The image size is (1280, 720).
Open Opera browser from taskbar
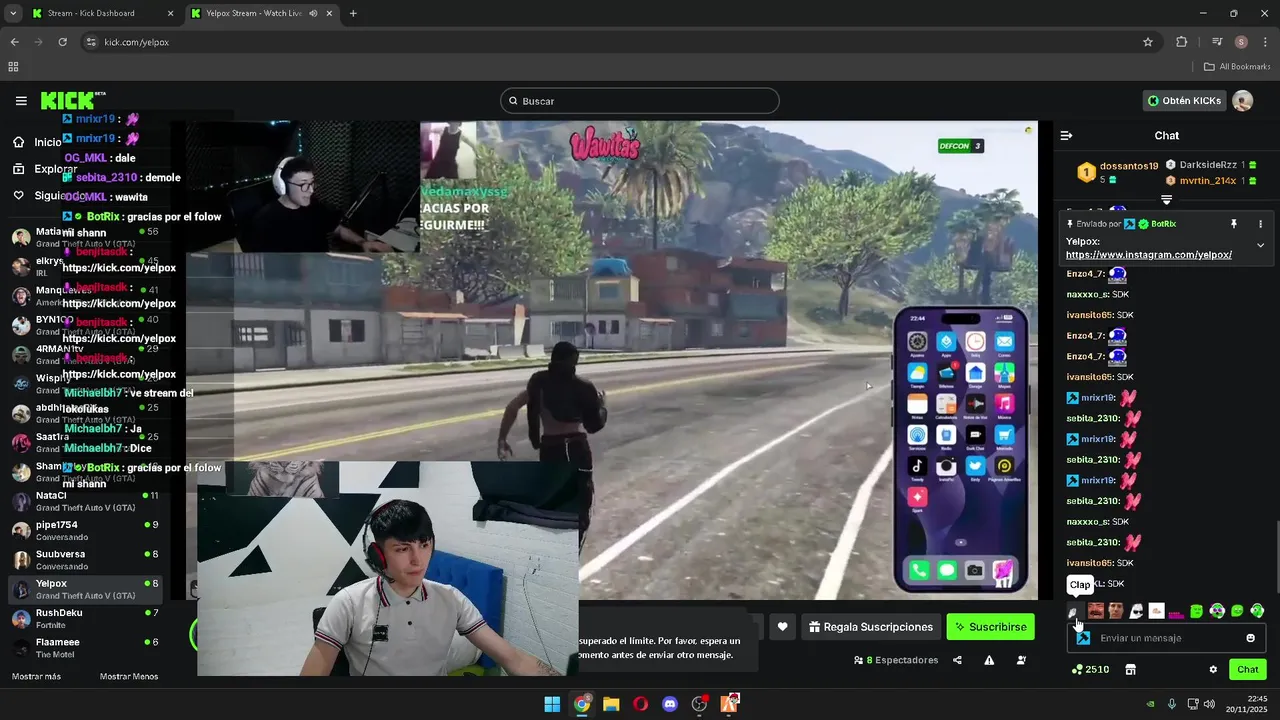point(640,704)
